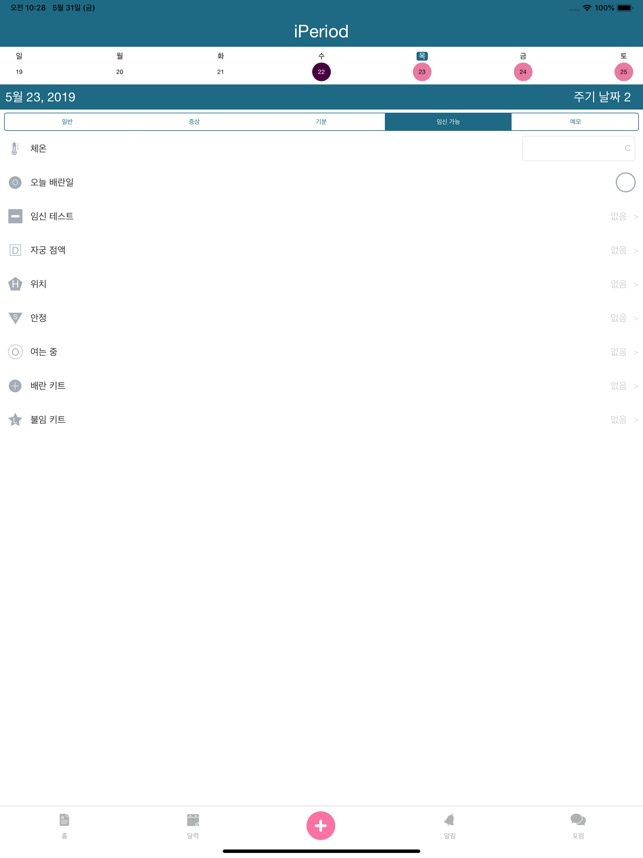Expand the 위치 row options

pos(623,284)
